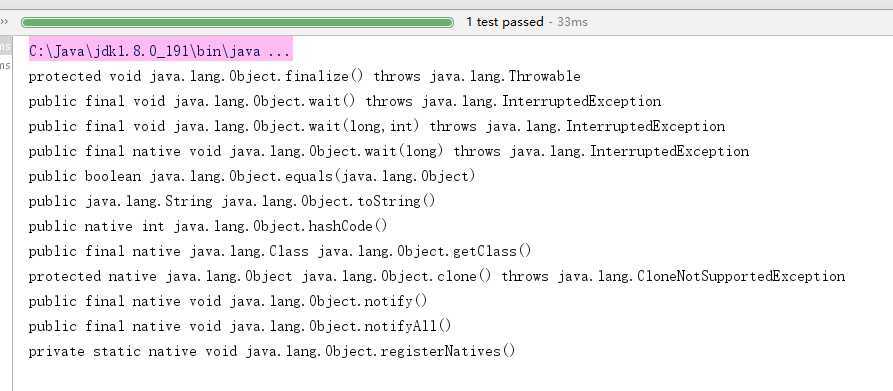
Task: Click the Object.notifyAll() output line
Action: (240, 327)
